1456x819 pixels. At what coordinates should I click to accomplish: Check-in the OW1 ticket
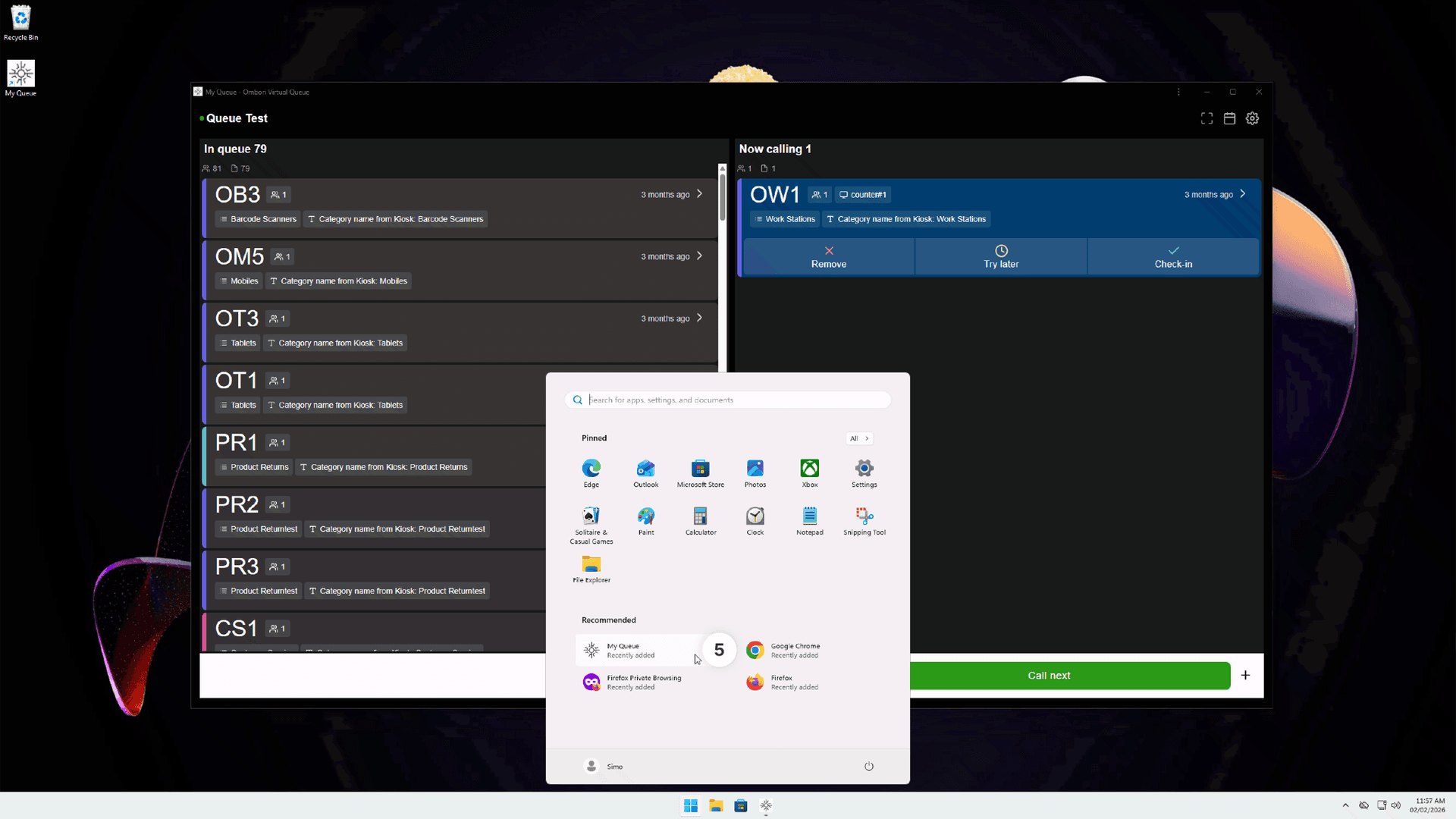(1173, 257)
